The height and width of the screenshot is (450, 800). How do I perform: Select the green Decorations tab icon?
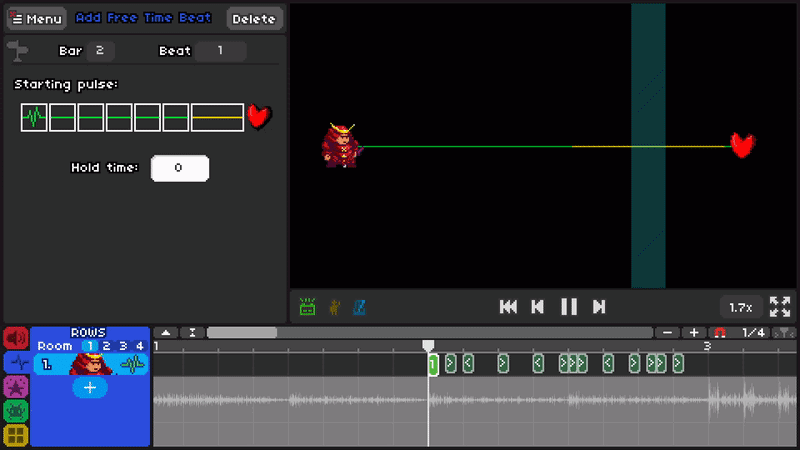[16, 410]
